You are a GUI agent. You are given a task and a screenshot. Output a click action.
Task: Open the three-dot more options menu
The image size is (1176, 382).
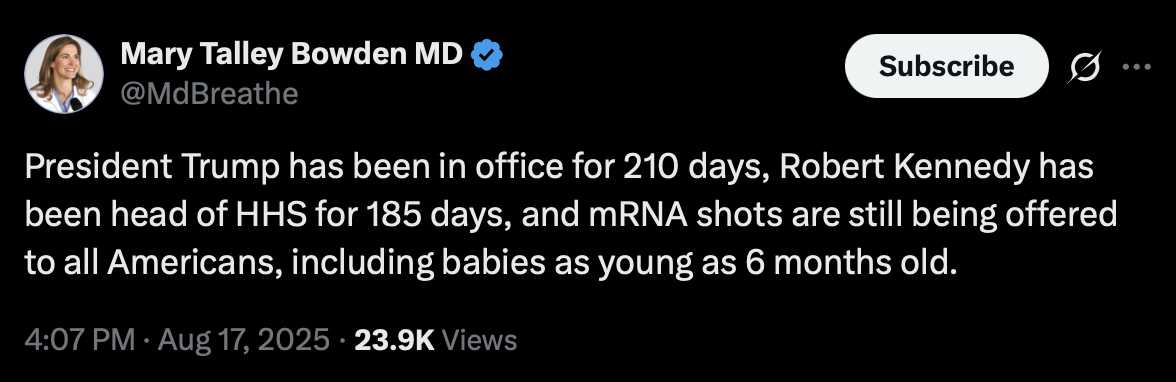(1136, 66)
